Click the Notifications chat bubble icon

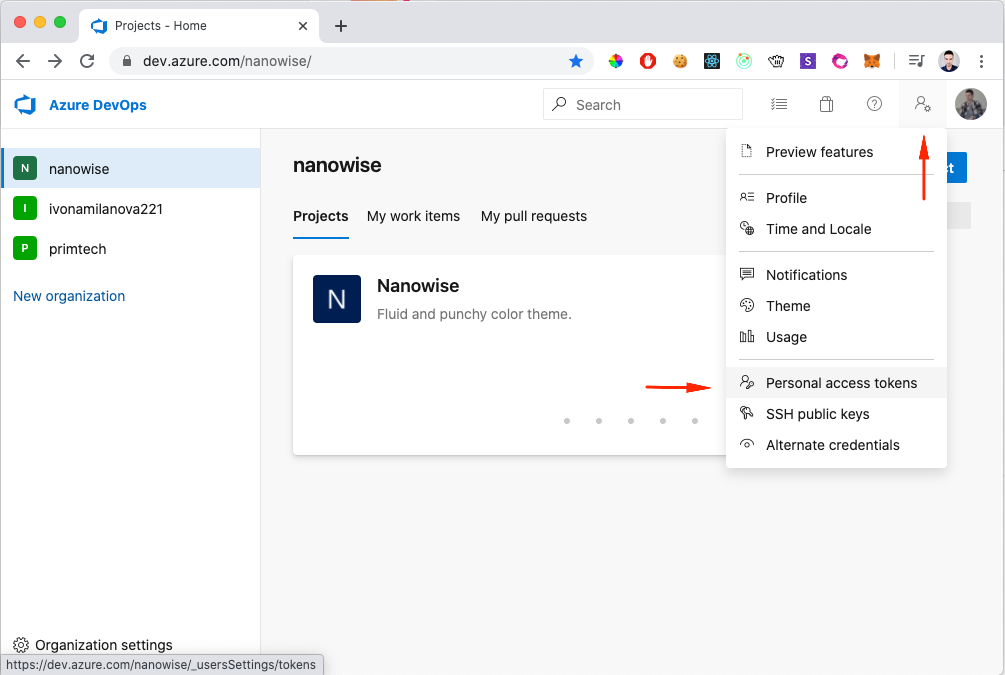click(747, 274)
